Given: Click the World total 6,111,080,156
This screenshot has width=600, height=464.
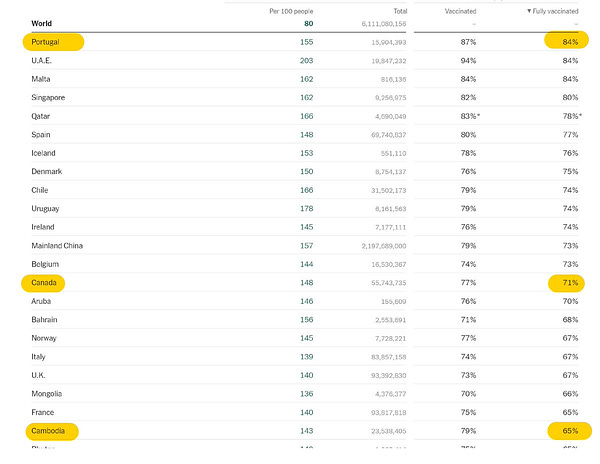Looking at the screenshot, I should coord(384,24).
